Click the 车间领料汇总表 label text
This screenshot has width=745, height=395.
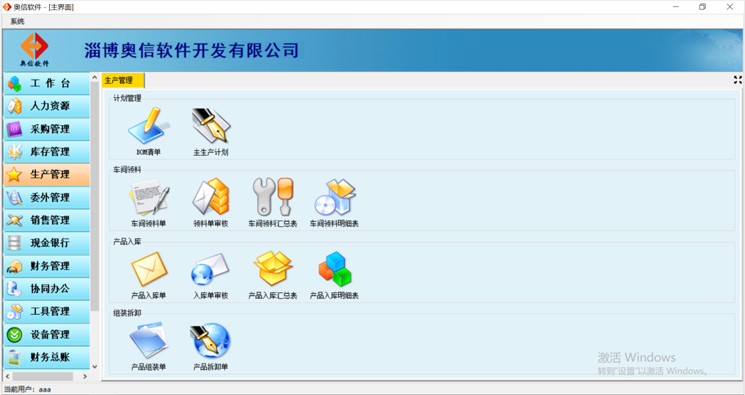(x=273, y=223)
